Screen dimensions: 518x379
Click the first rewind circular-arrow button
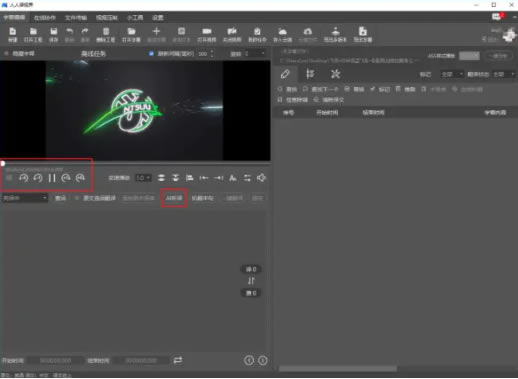(23, 178)
